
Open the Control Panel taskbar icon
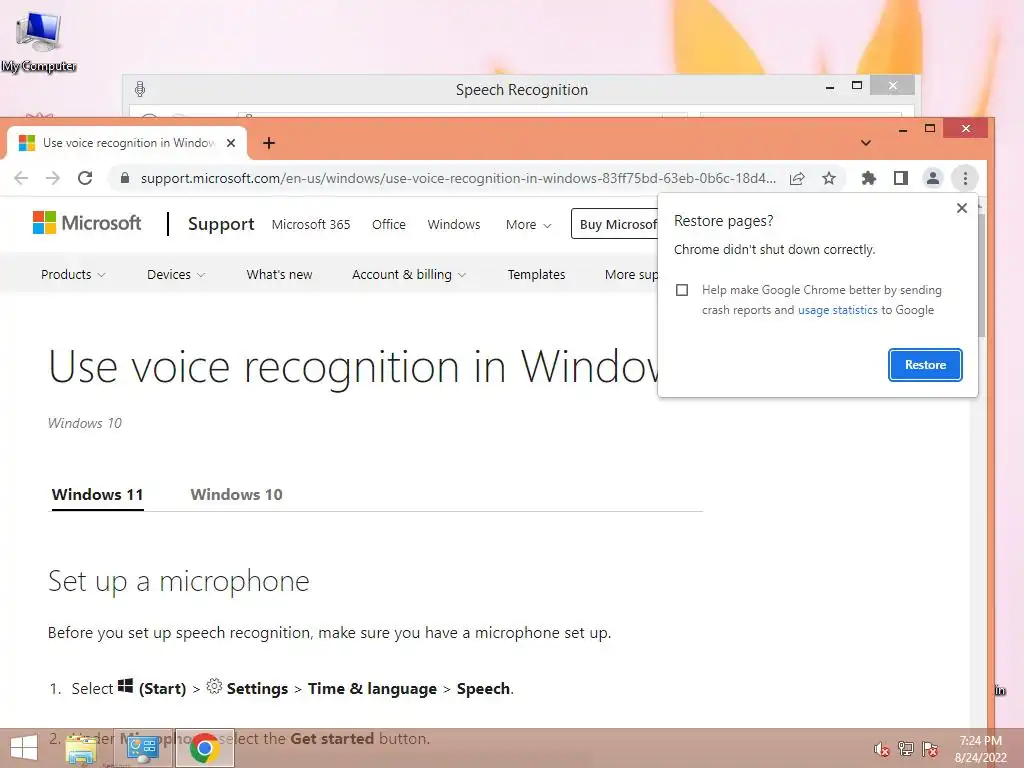[143, 748]
